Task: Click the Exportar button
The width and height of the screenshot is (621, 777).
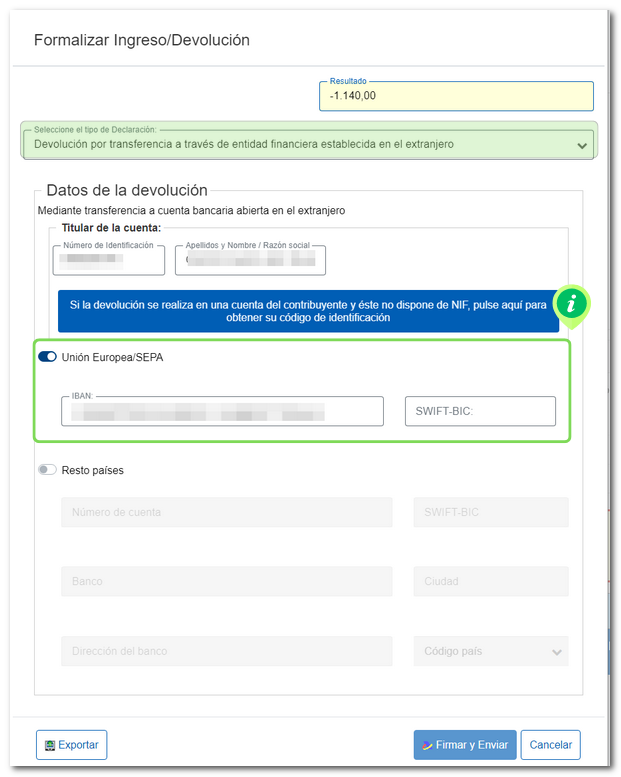Action: pyautogui.click(x=71, y=745)
